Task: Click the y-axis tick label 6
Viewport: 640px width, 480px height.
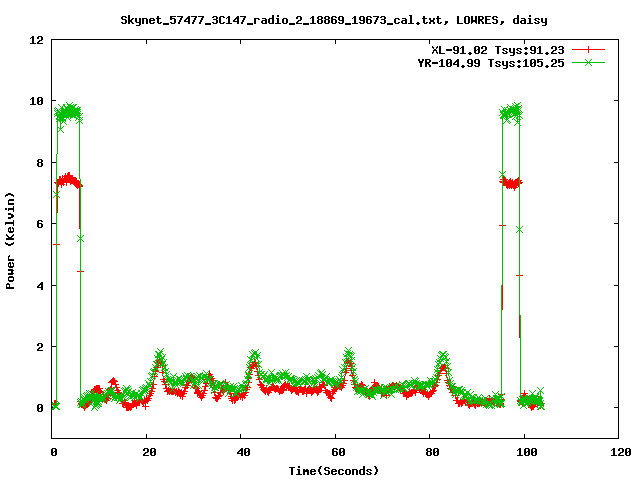Action: pos(40,224)
